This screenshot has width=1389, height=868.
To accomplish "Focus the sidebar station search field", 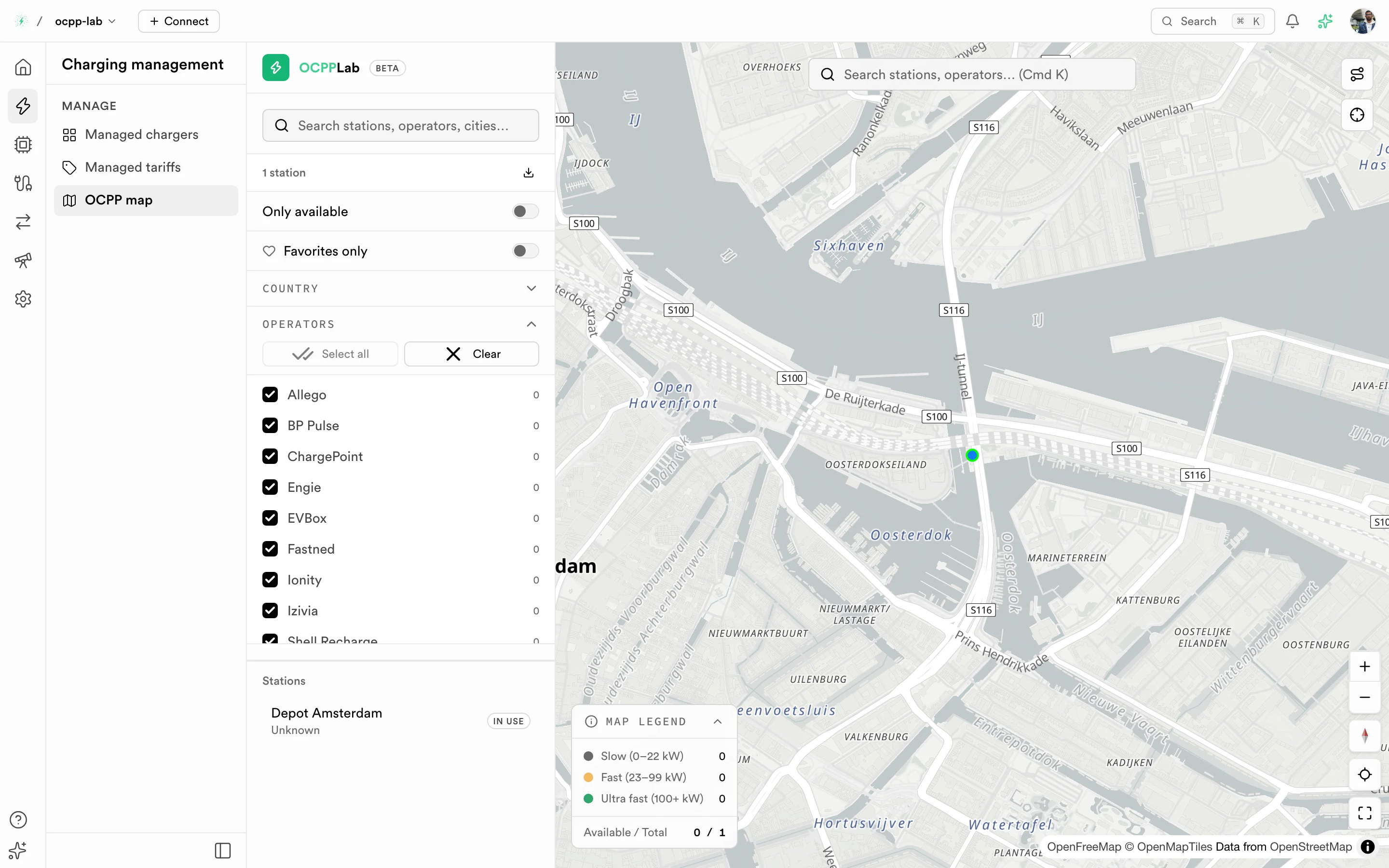I will [400, 126].
